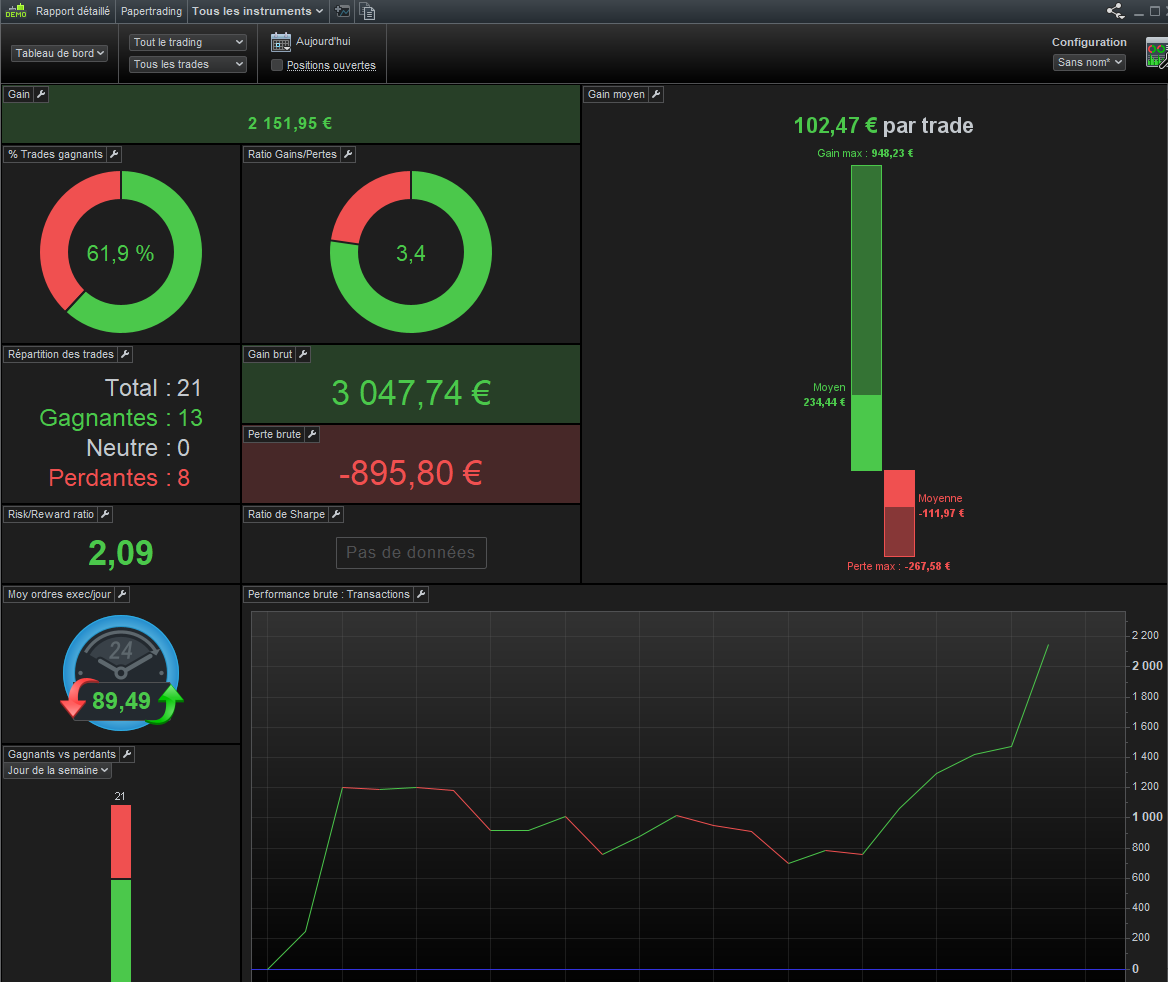Image resolution: width=1168 pixels, height=982 pixels.
Task: Open the Tous les trades dropdown
Action: 188,64
